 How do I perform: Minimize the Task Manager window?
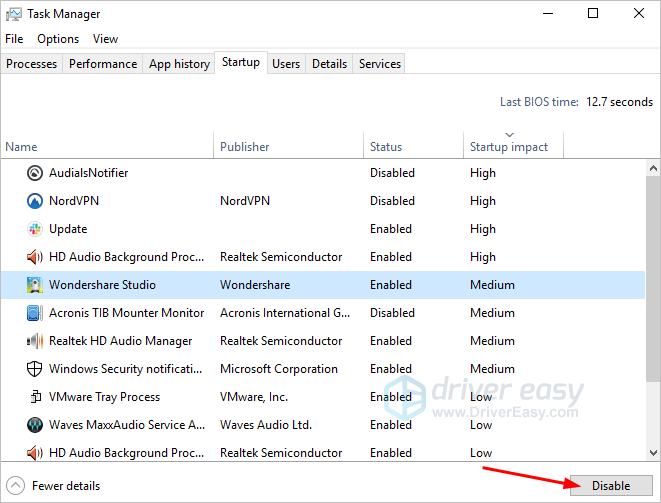548,13
